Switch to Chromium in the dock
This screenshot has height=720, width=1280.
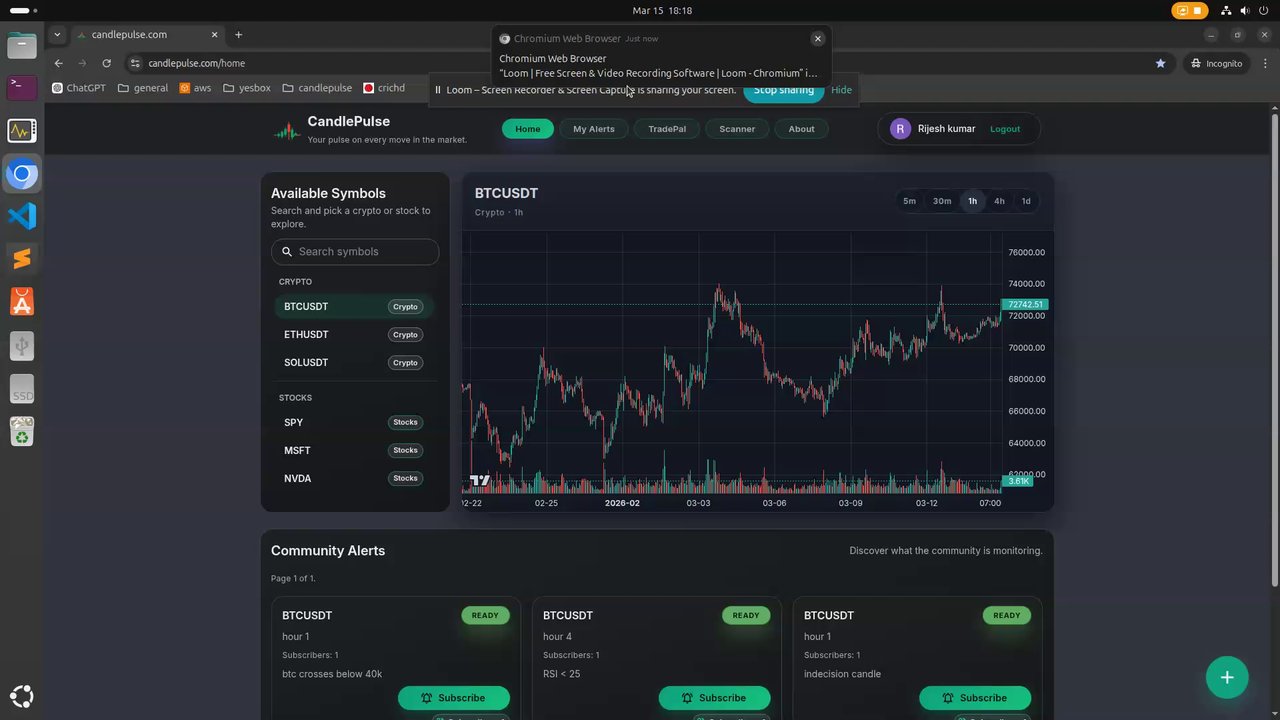(22, 174)
